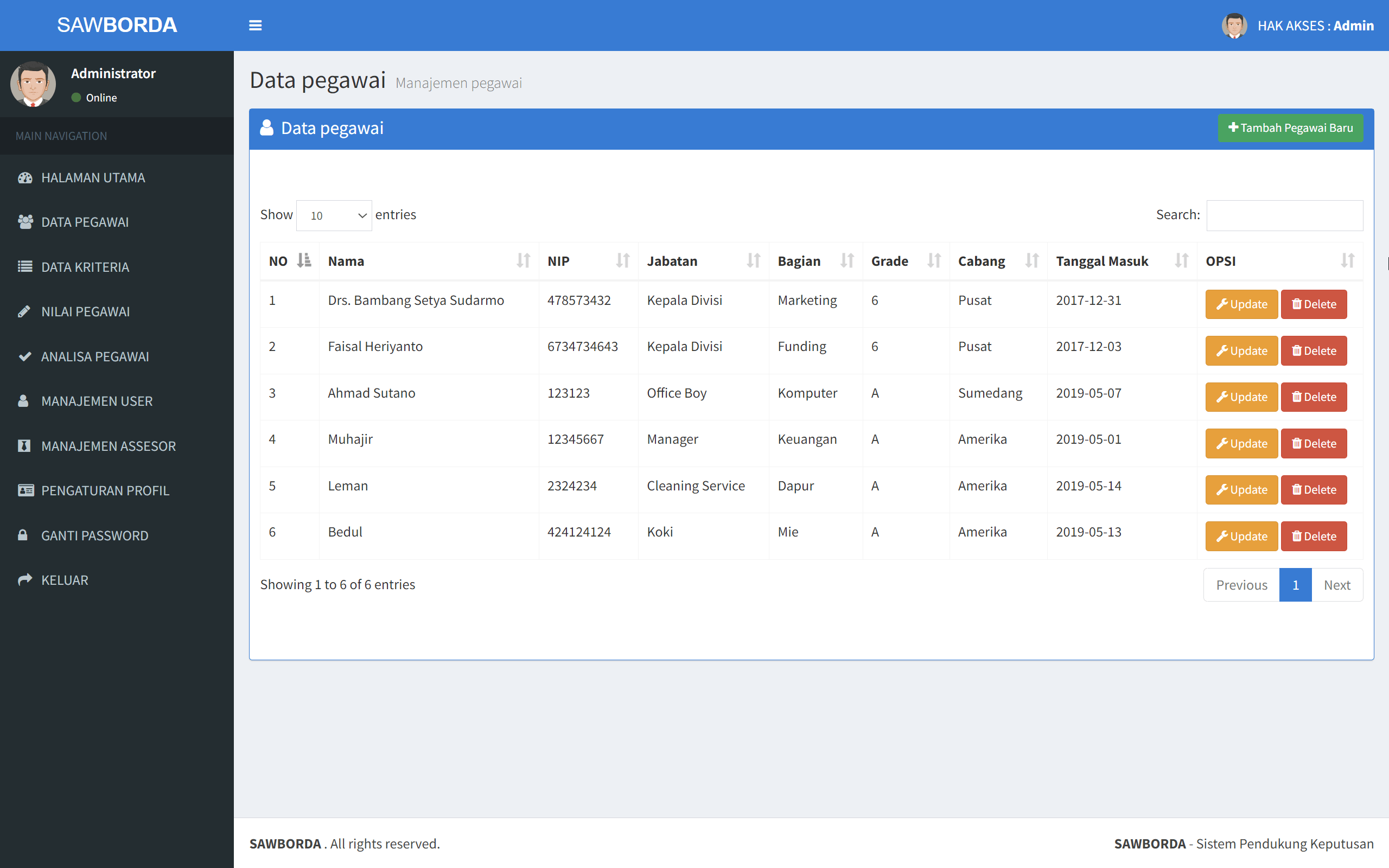The height and width of the screenshot is (868, 1389).
Task: Click the Halaman Utama dashboard icon
Action: pyautogui.click(x=26, y=177)
